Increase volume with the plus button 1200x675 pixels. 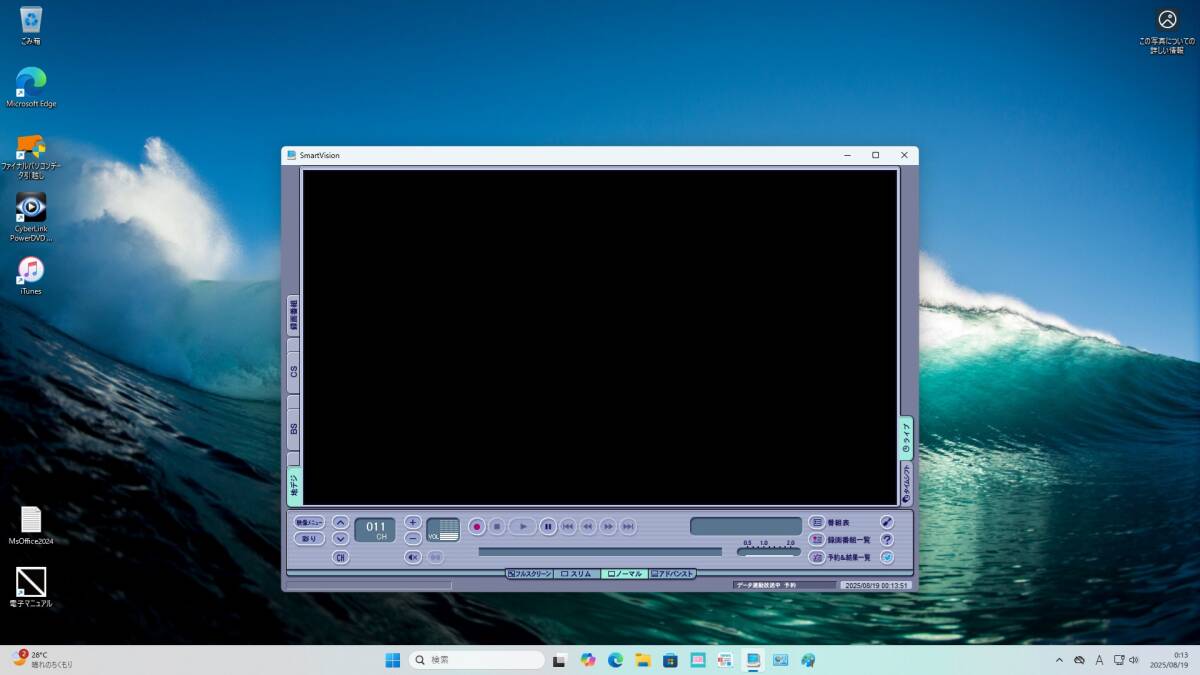(x=413, y=522)
